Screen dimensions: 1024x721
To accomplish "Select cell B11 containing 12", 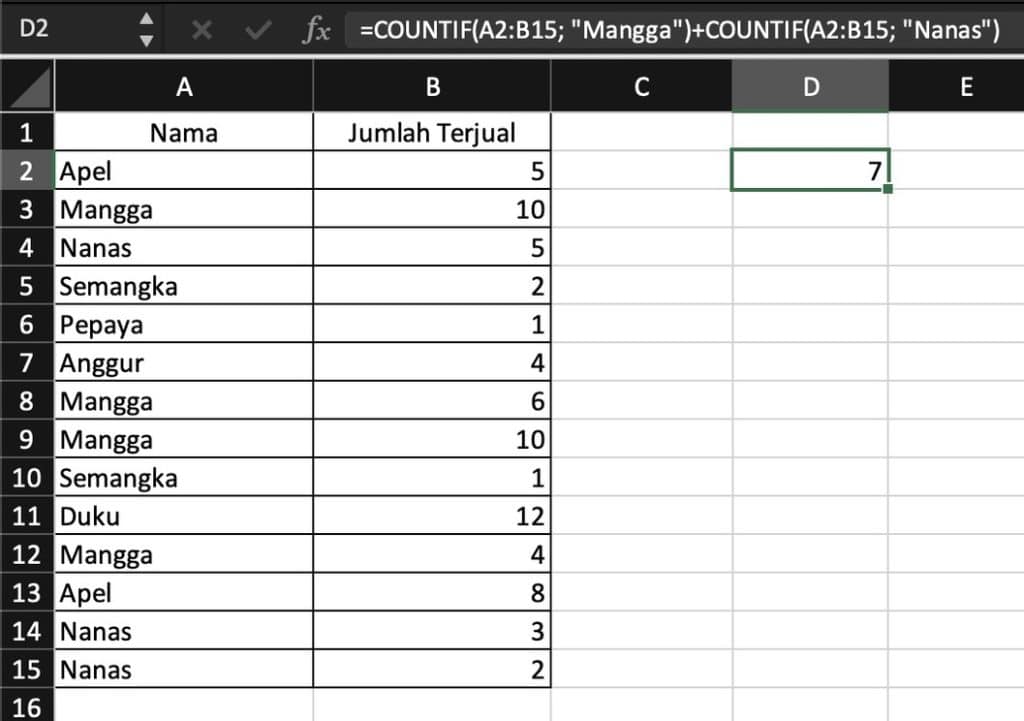I will tap(431, 516).
